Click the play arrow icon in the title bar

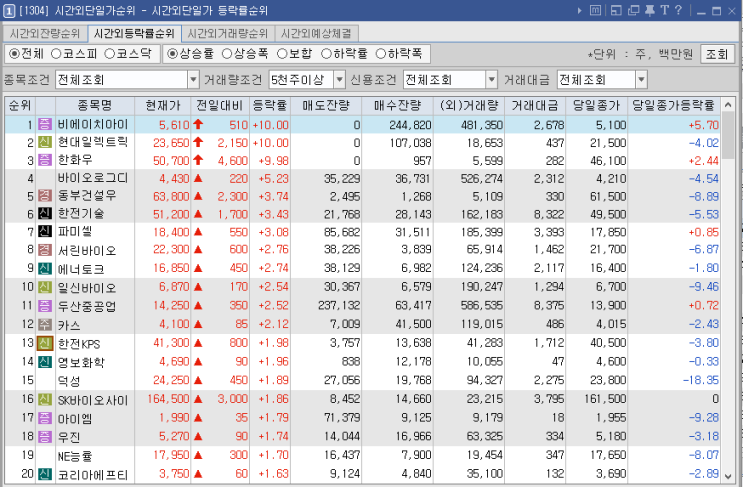pos(580,10)
